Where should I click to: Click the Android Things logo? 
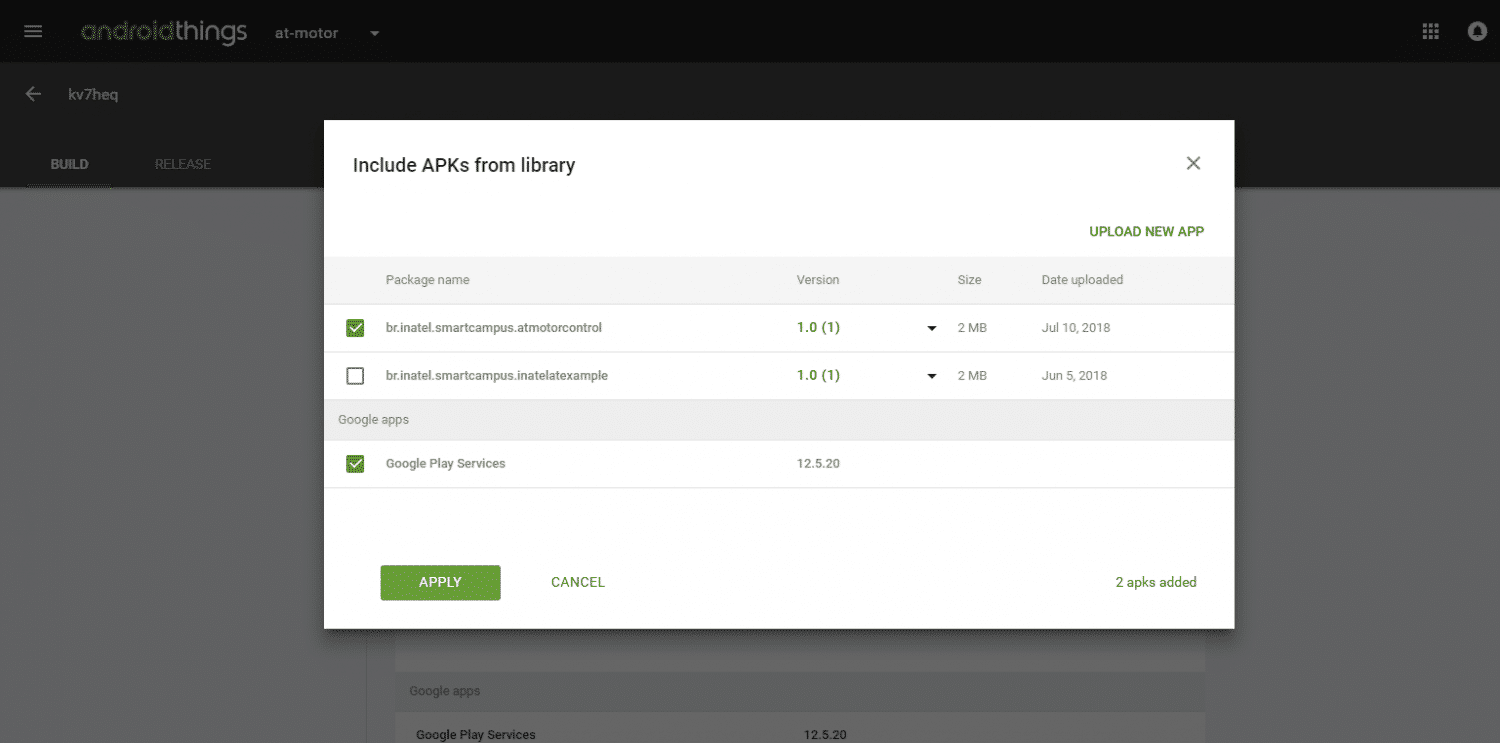(x=164, y=32)
